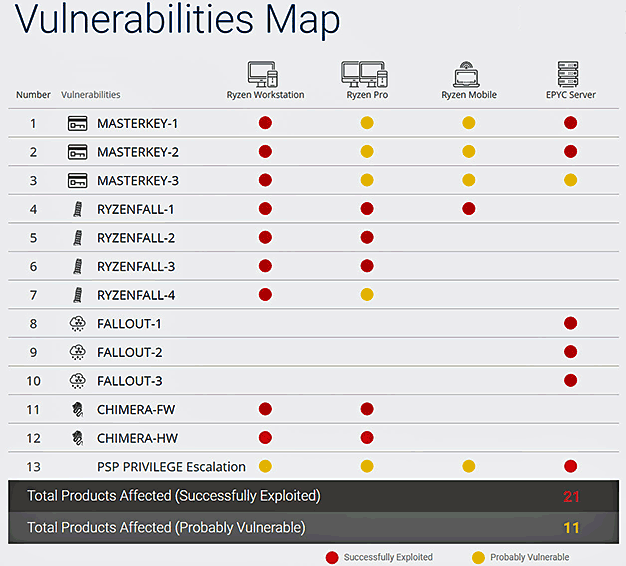Click the PSP PRIVILEGE Escalation label

171,466
